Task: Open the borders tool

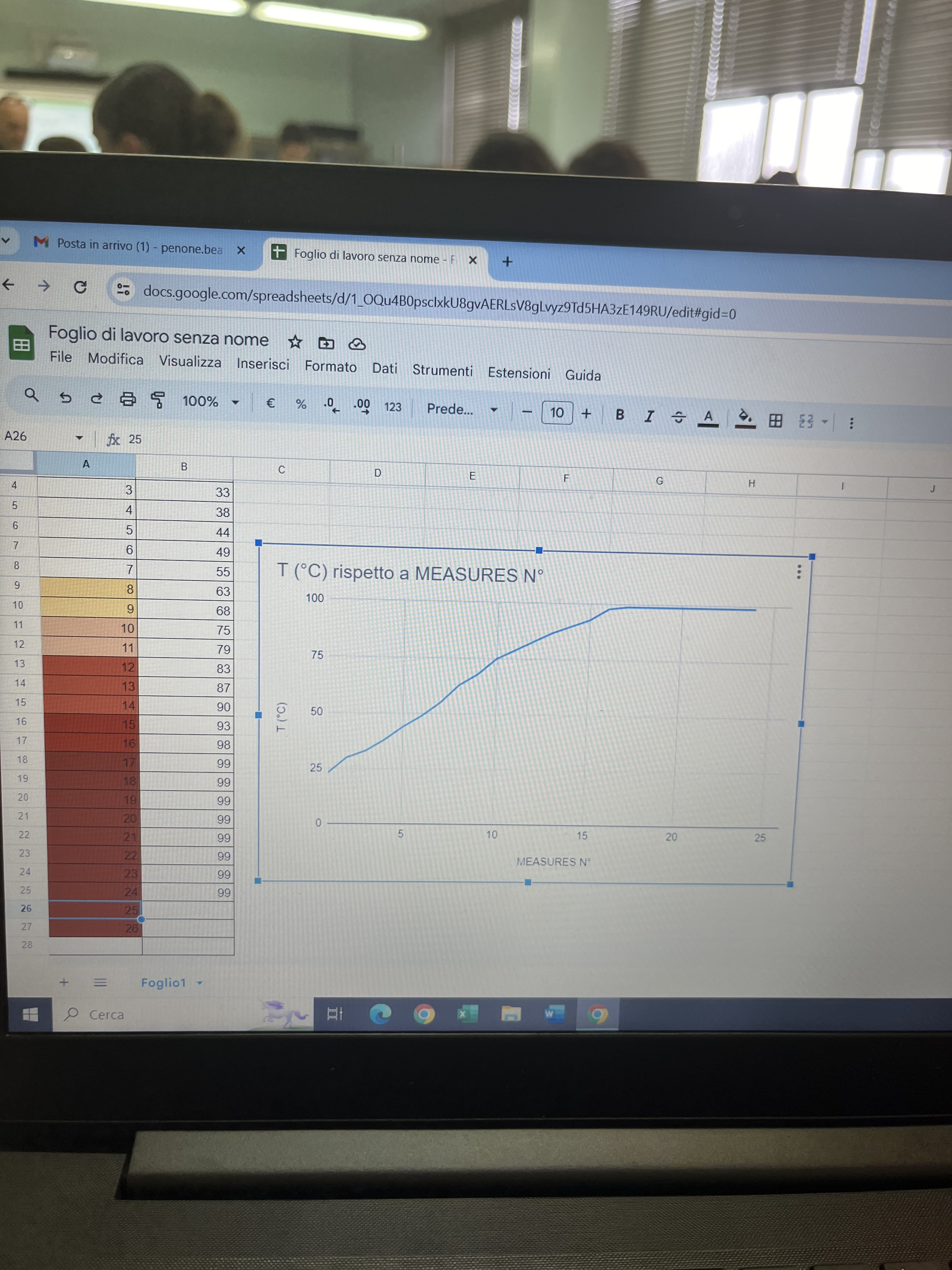Action: [x=775, y=420]
